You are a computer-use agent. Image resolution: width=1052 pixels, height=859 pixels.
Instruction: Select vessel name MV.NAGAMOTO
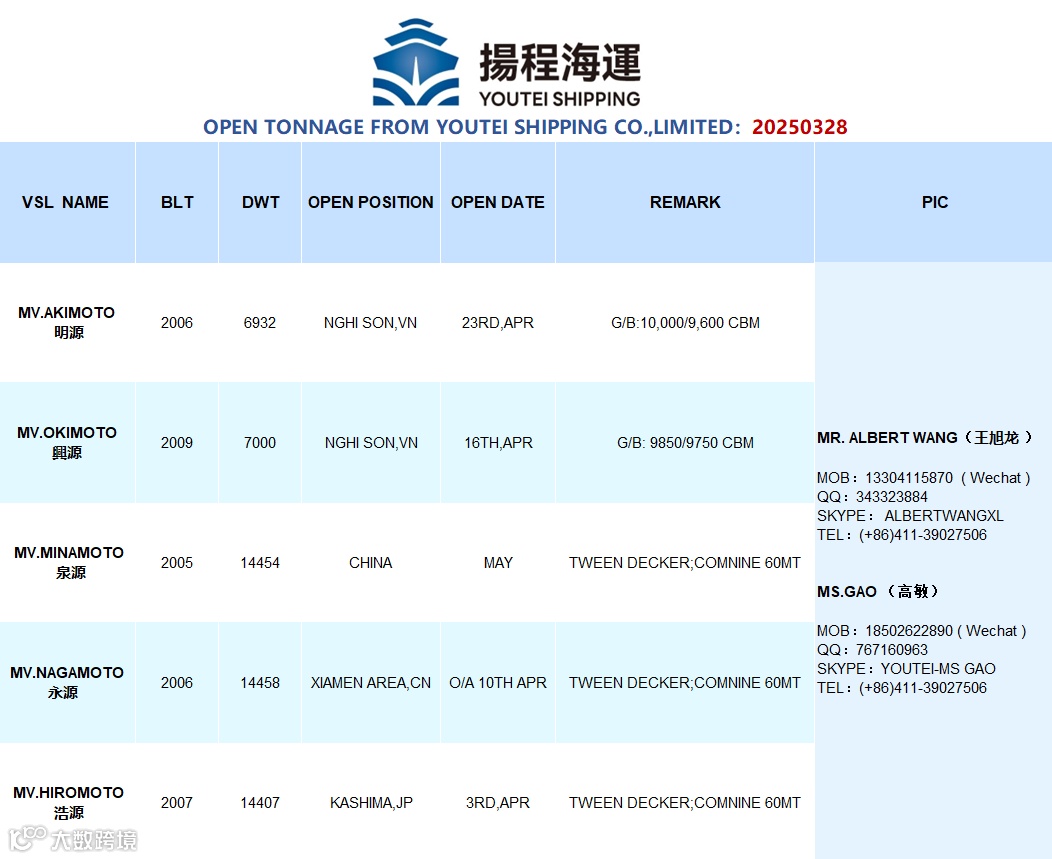pos(67,673)
